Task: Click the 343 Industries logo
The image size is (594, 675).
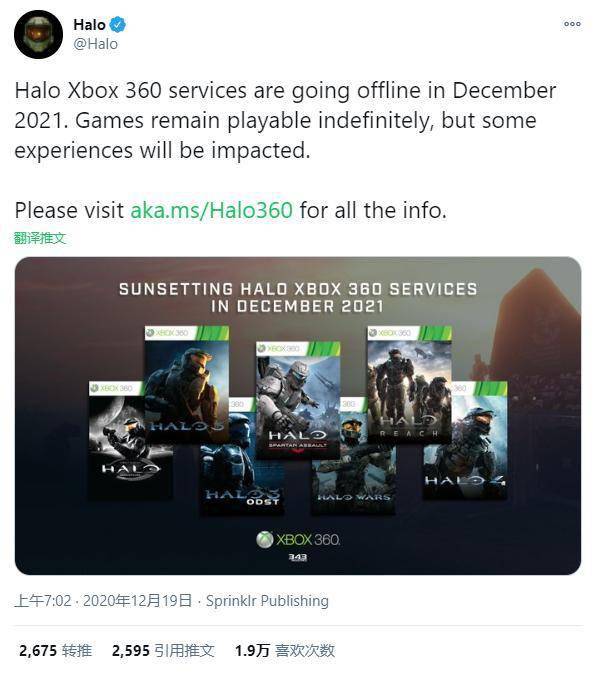Action: pyautogui.click(x=298, y=558)
